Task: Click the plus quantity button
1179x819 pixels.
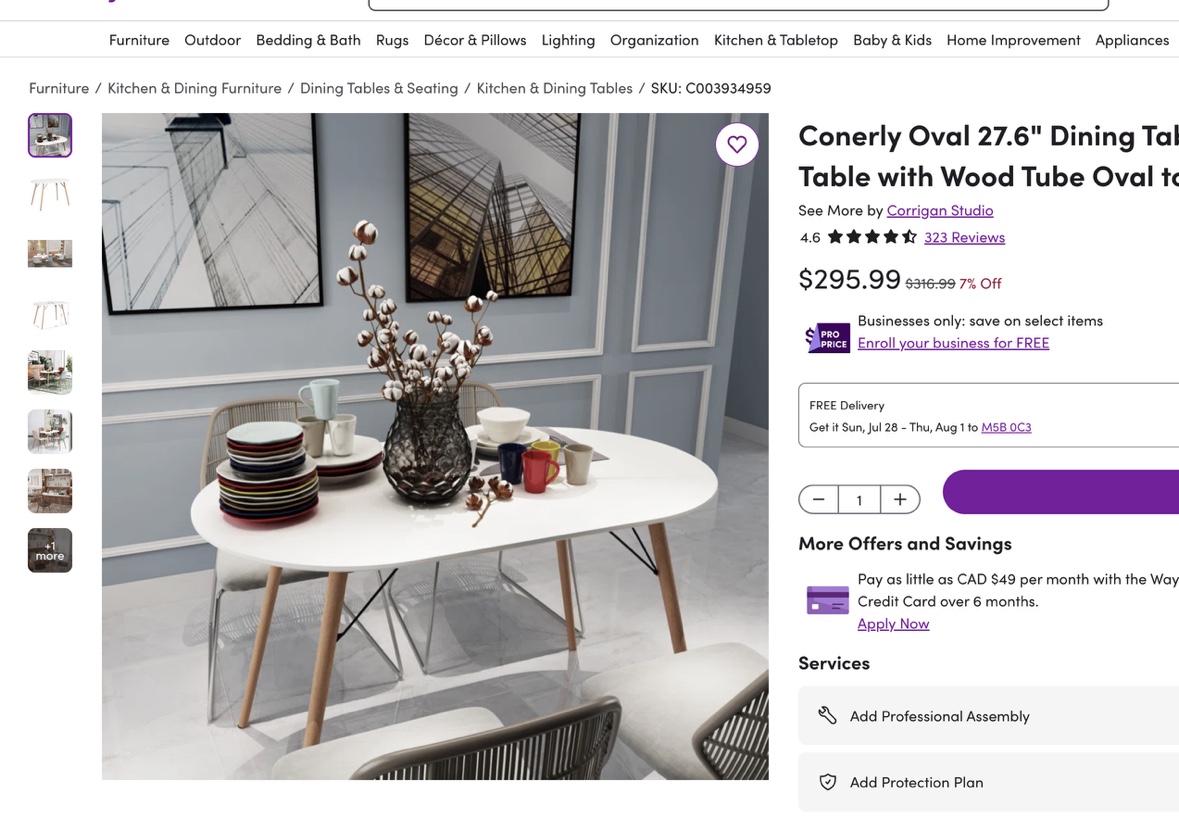Action: tap(899, 499)
